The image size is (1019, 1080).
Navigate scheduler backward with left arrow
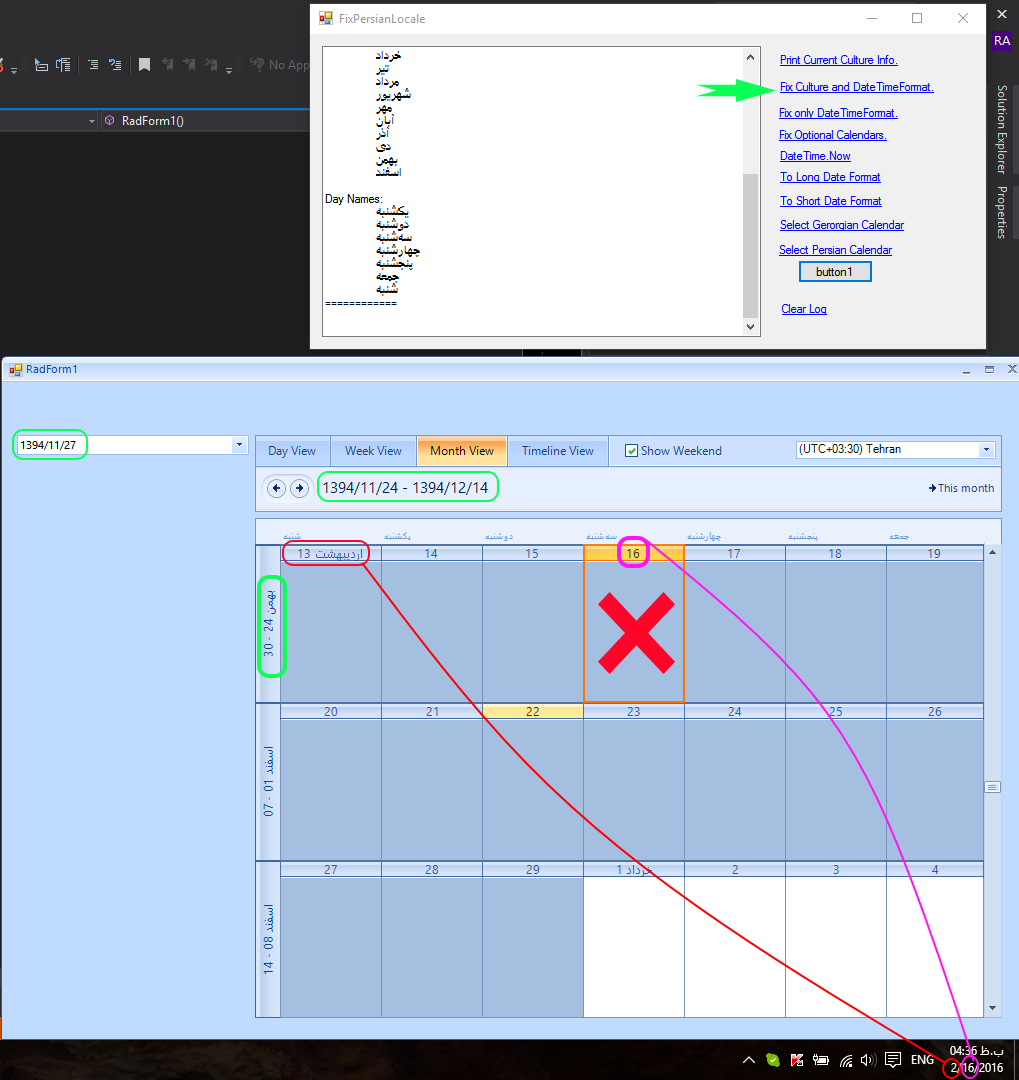(276, 488)
